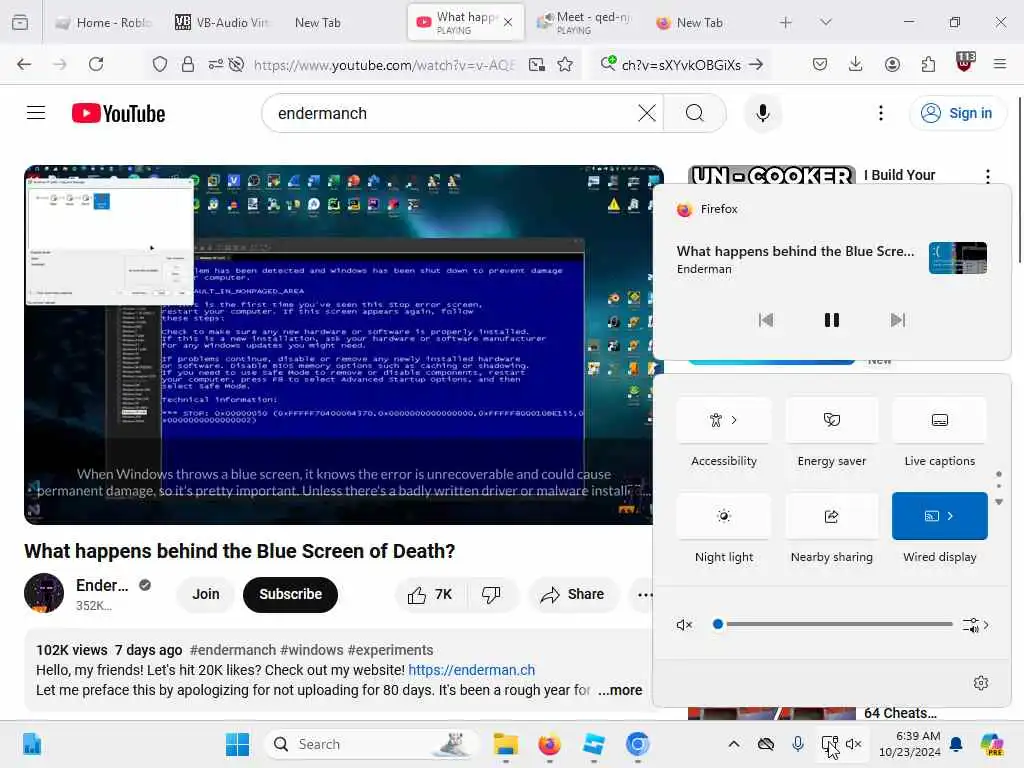Skip to next track in media panel

[898, 320]
